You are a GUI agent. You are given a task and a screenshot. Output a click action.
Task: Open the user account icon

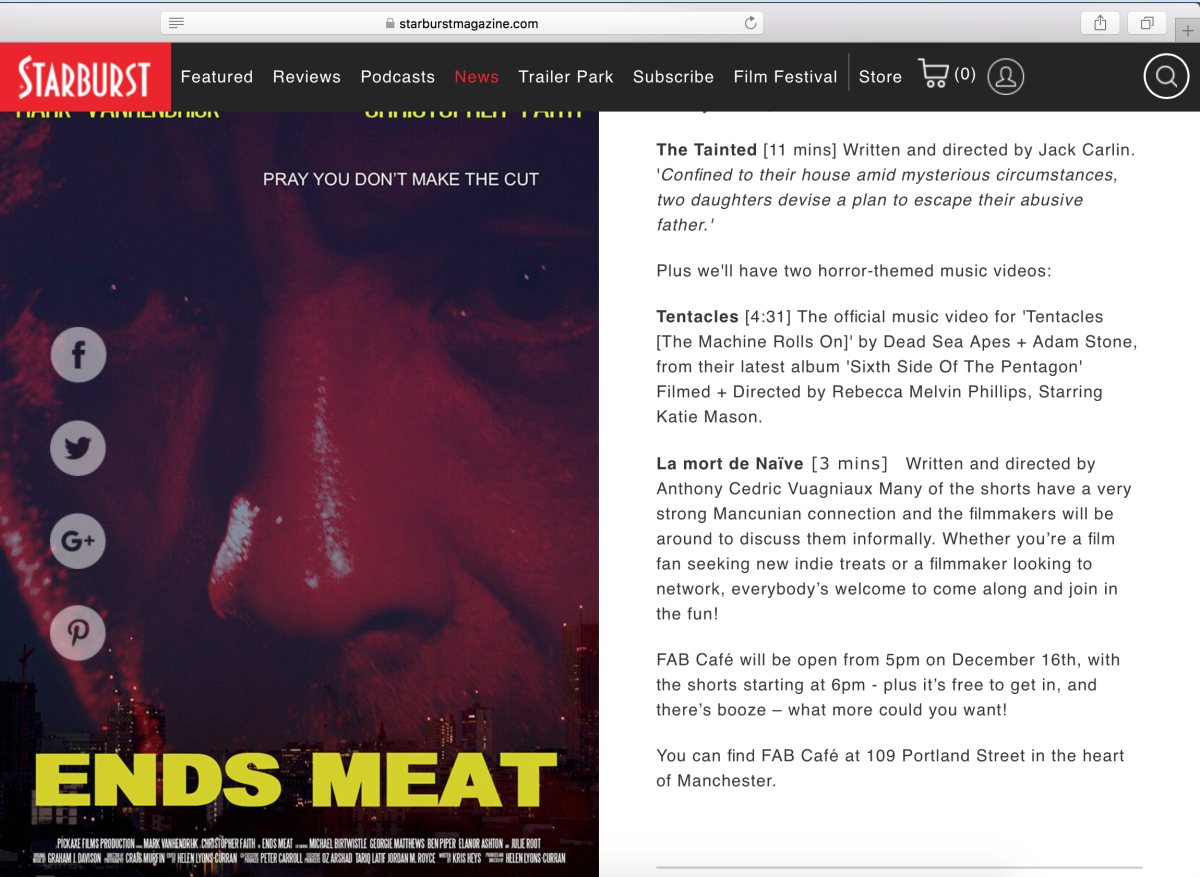point(1006,76)
